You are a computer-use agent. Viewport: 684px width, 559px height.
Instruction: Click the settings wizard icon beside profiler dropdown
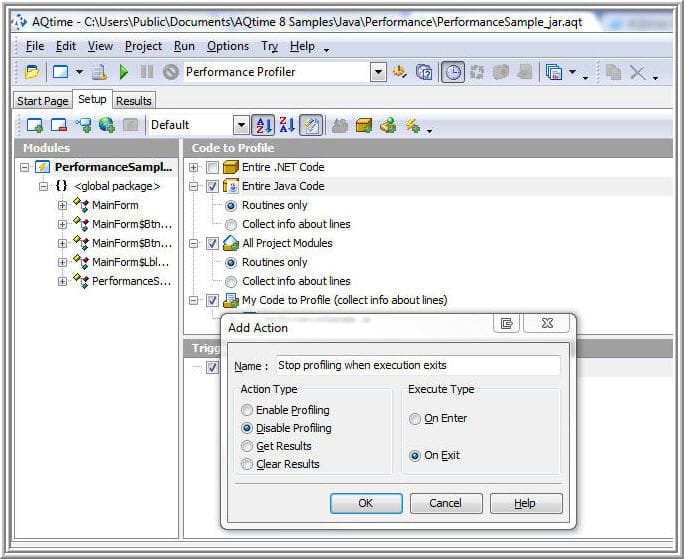400,72
